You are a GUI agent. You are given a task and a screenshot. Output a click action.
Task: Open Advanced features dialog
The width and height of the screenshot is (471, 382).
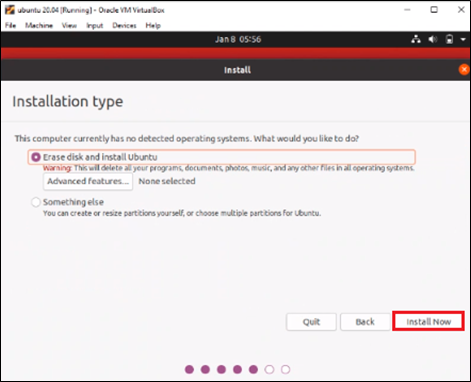pyautogui.click(x=88, y=181)
